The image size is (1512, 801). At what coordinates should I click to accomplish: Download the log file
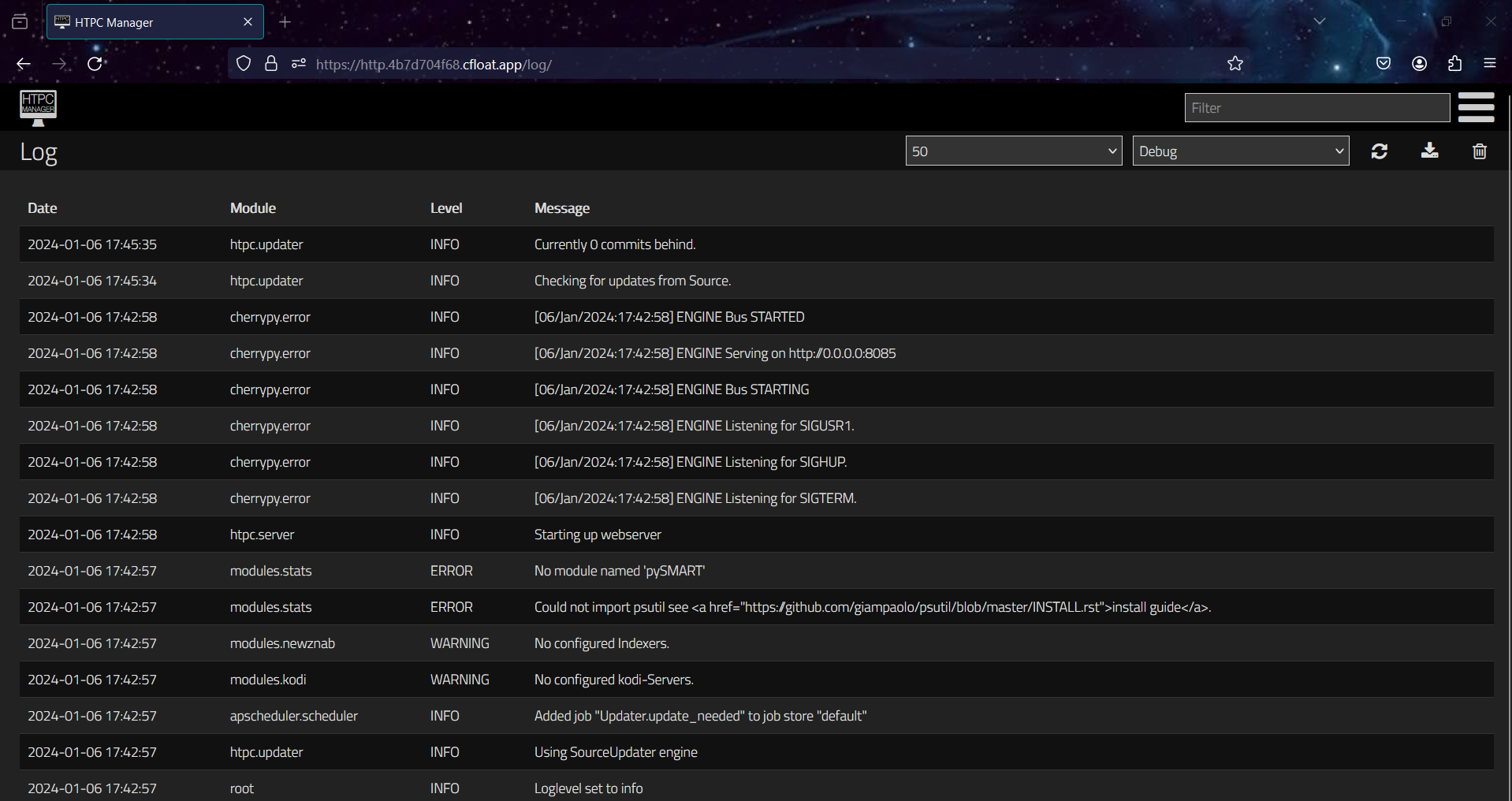[x=1429, y=151]
